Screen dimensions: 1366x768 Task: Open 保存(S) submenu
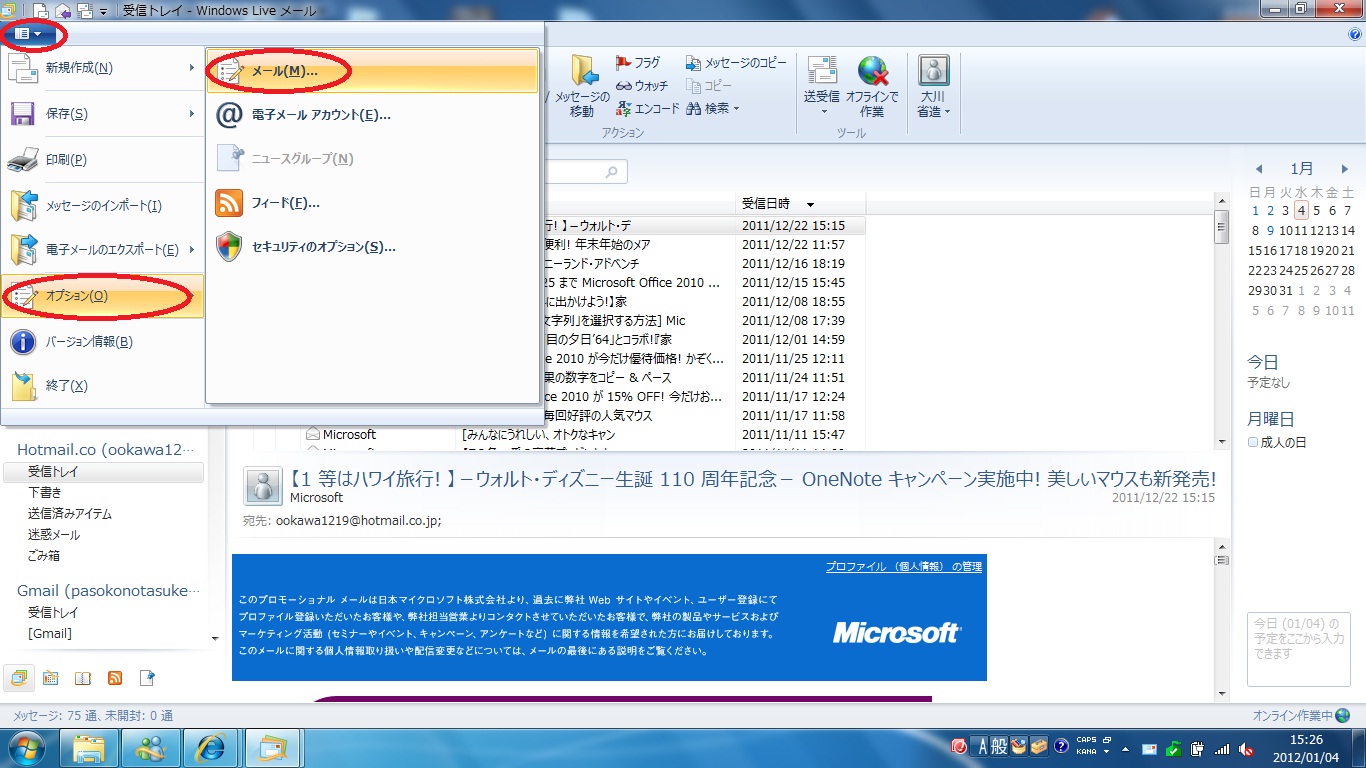tap(102, 114)
